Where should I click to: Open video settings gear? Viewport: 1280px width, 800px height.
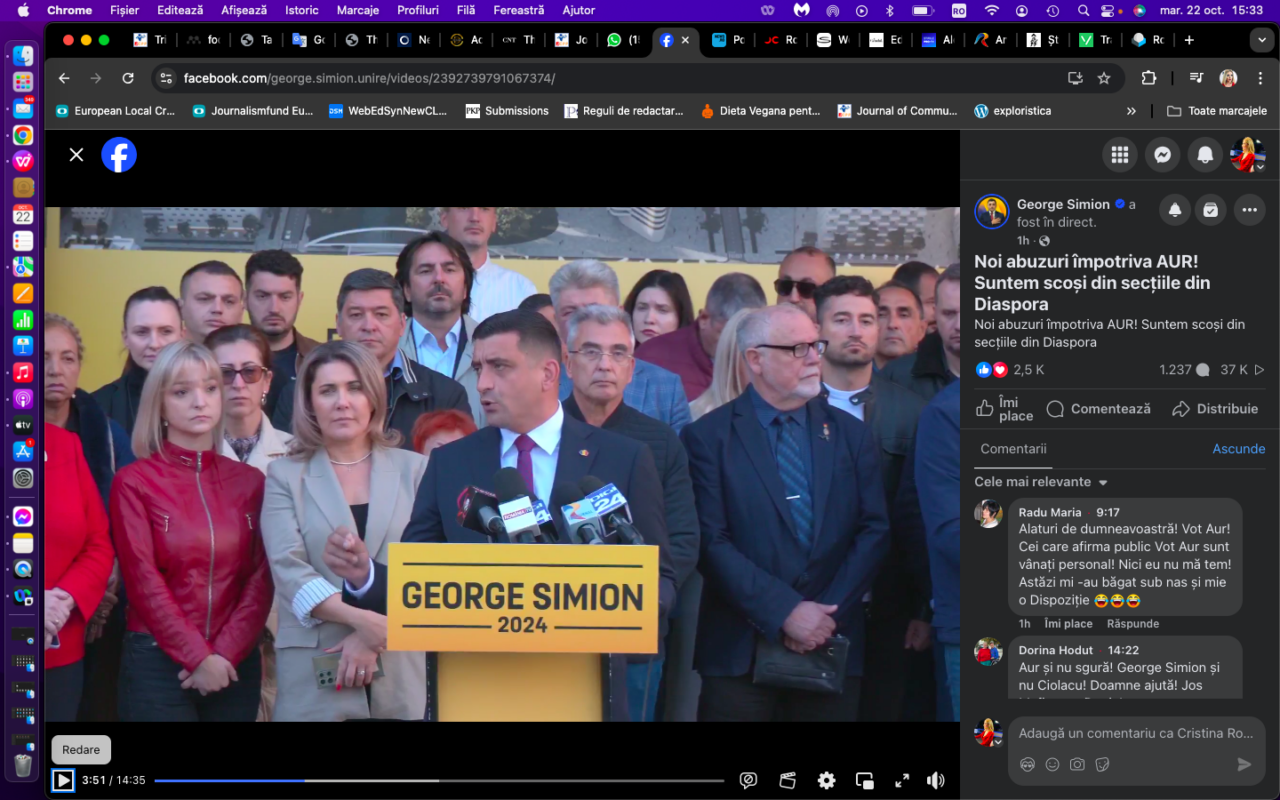pyautogui.click(x=826, y=780)
